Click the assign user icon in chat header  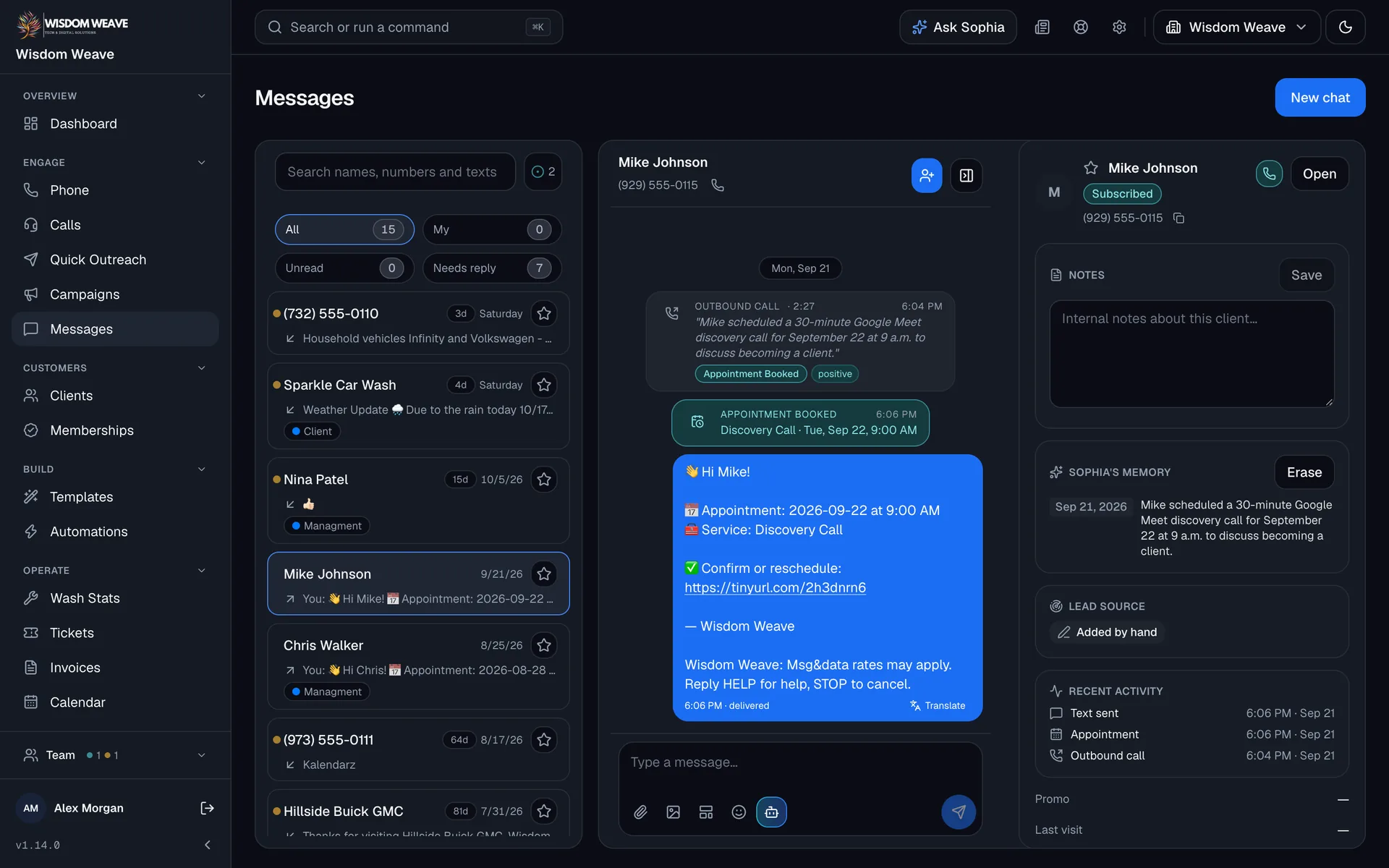click(927, 175)
